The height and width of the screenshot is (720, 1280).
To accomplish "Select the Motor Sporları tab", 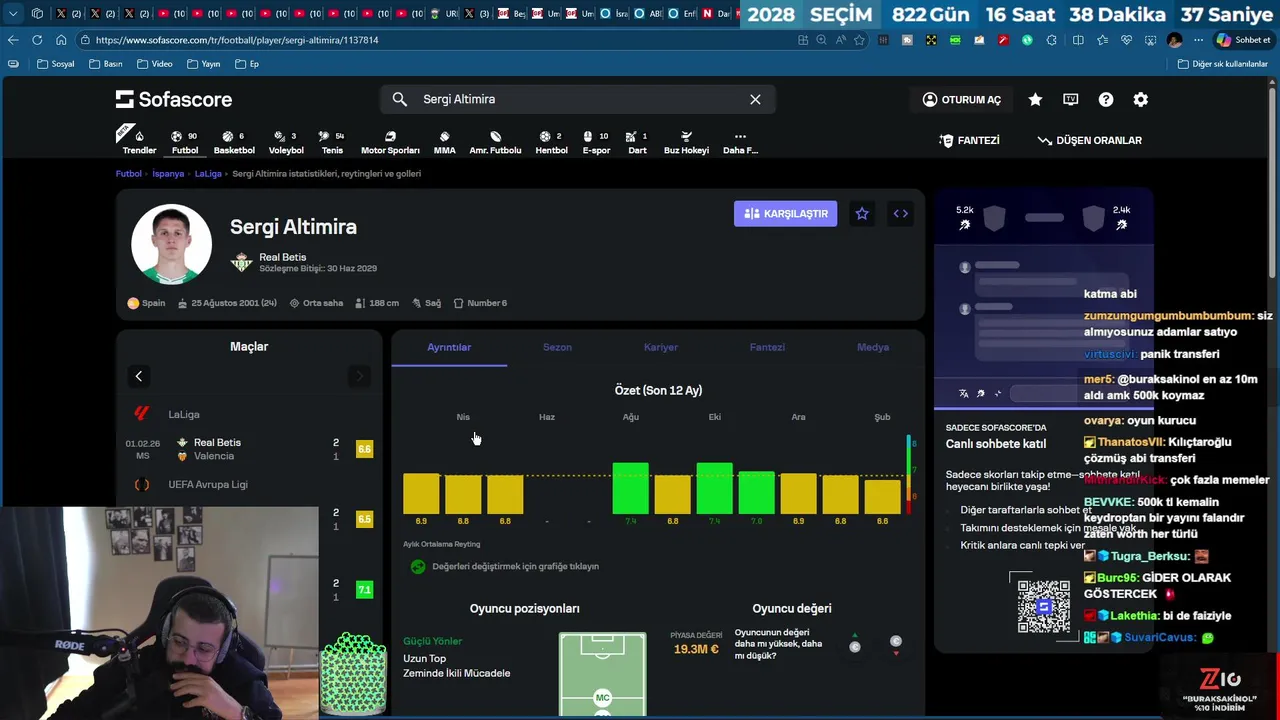I will (390, 142).
